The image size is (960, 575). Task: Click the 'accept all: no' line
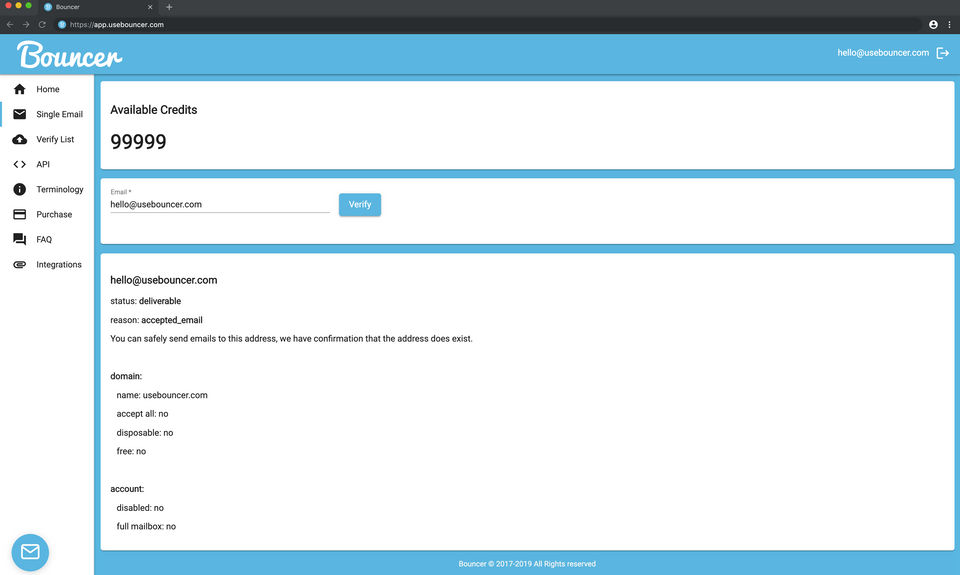tap(142, 414)
